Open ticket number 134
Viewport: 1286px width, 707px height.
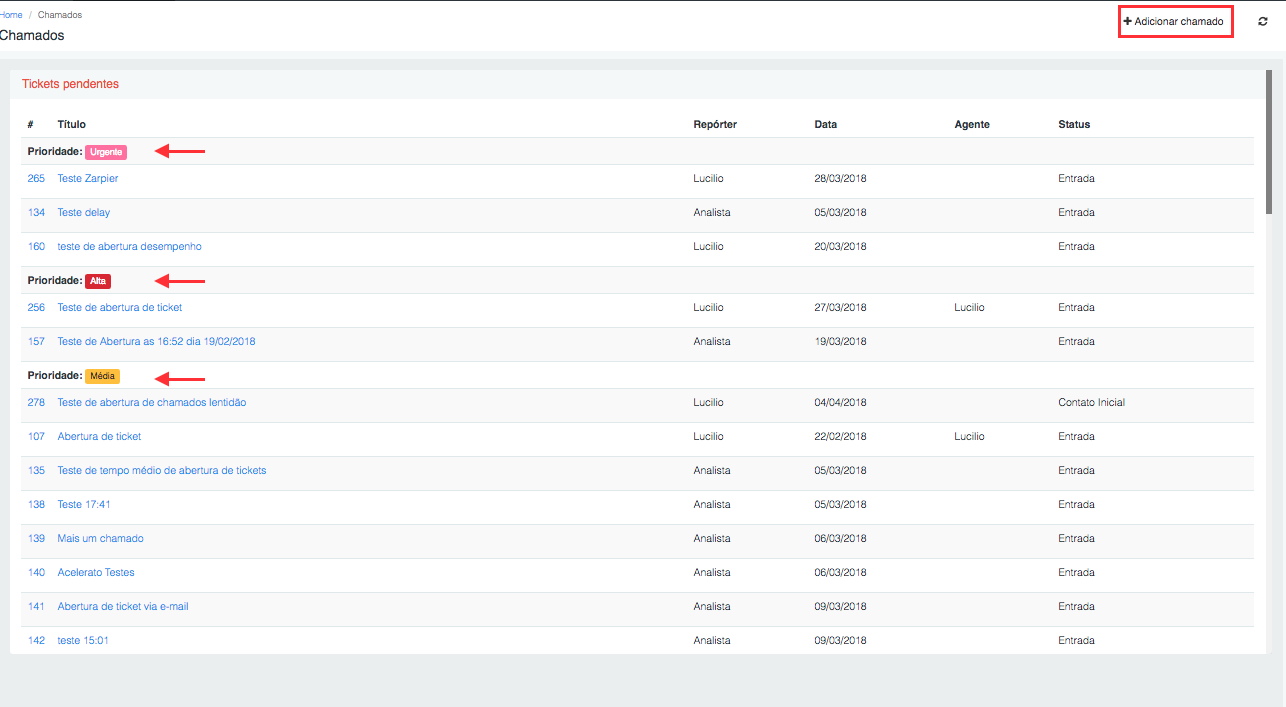[36, 212]
